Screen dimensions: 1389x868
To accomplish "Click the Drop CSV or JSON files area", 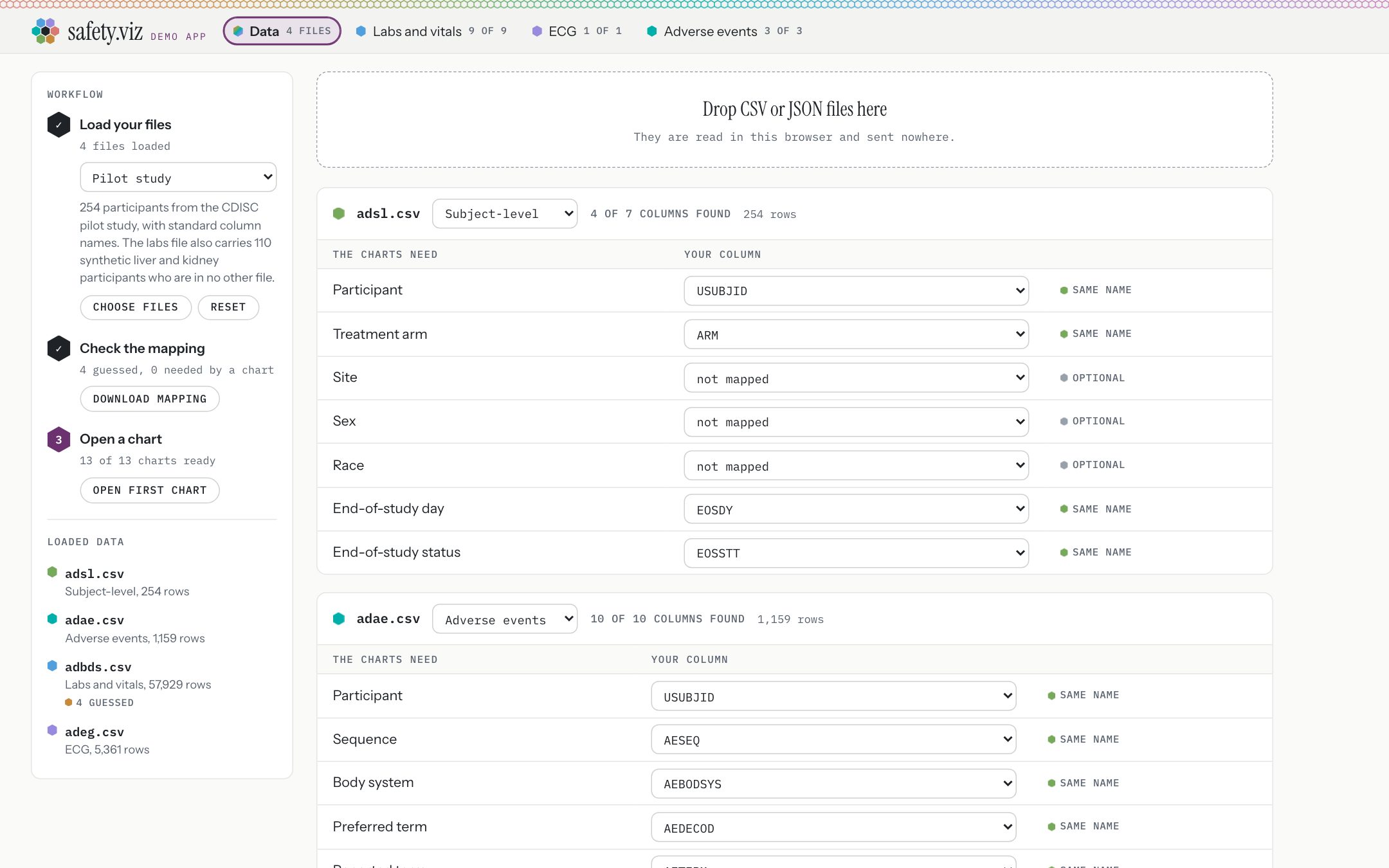I will coord(794,120).
